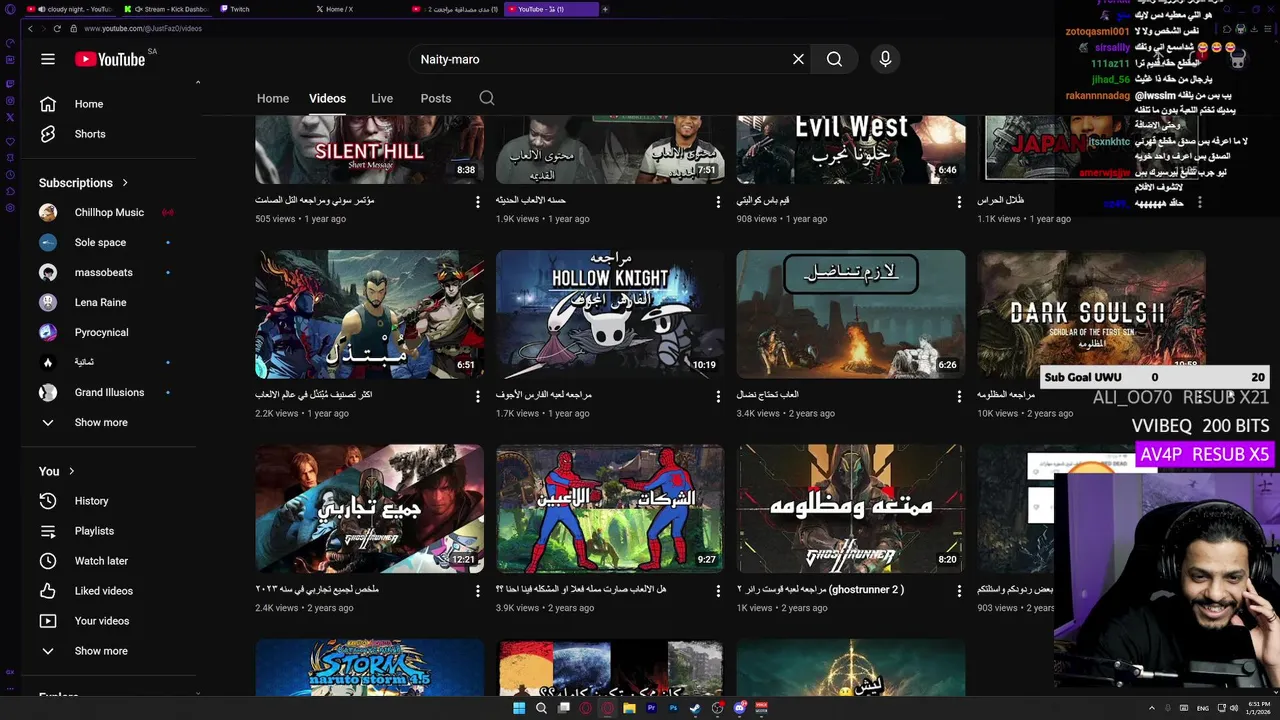Open Photoshop from the taskbar
Screen dimensions: 1280x720
pyautogui.click(x=673, y=708)
